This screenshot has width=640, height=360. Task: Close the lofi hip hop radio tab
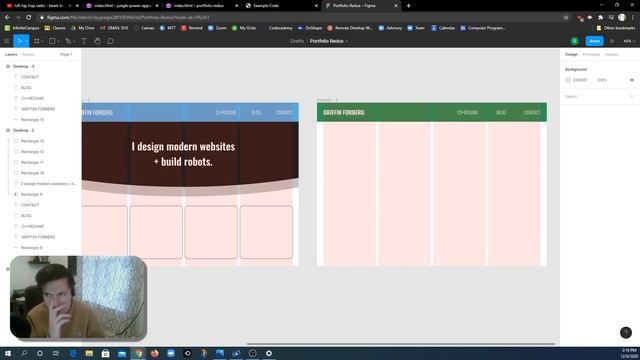[x=77, y=6]
